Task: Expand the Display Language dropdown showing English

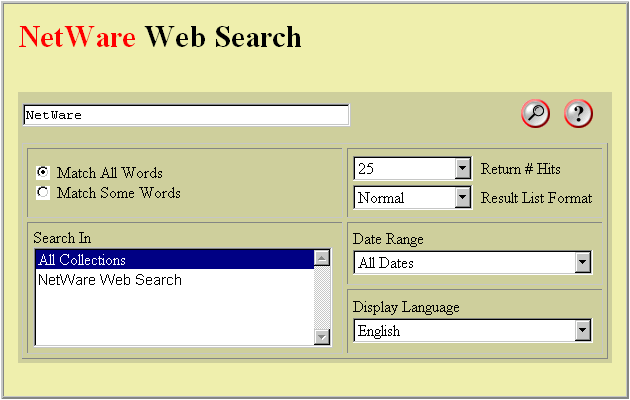Action: (473, 331)
